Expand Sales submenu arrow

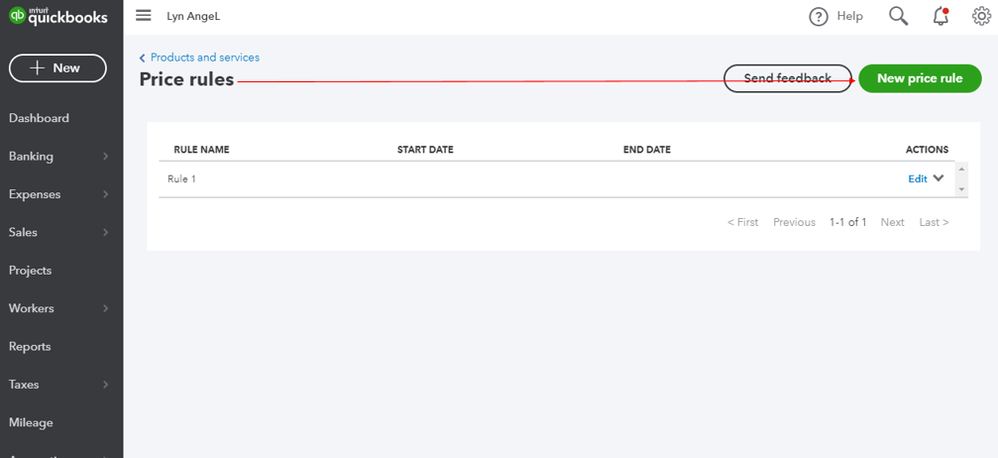point(106,233)
